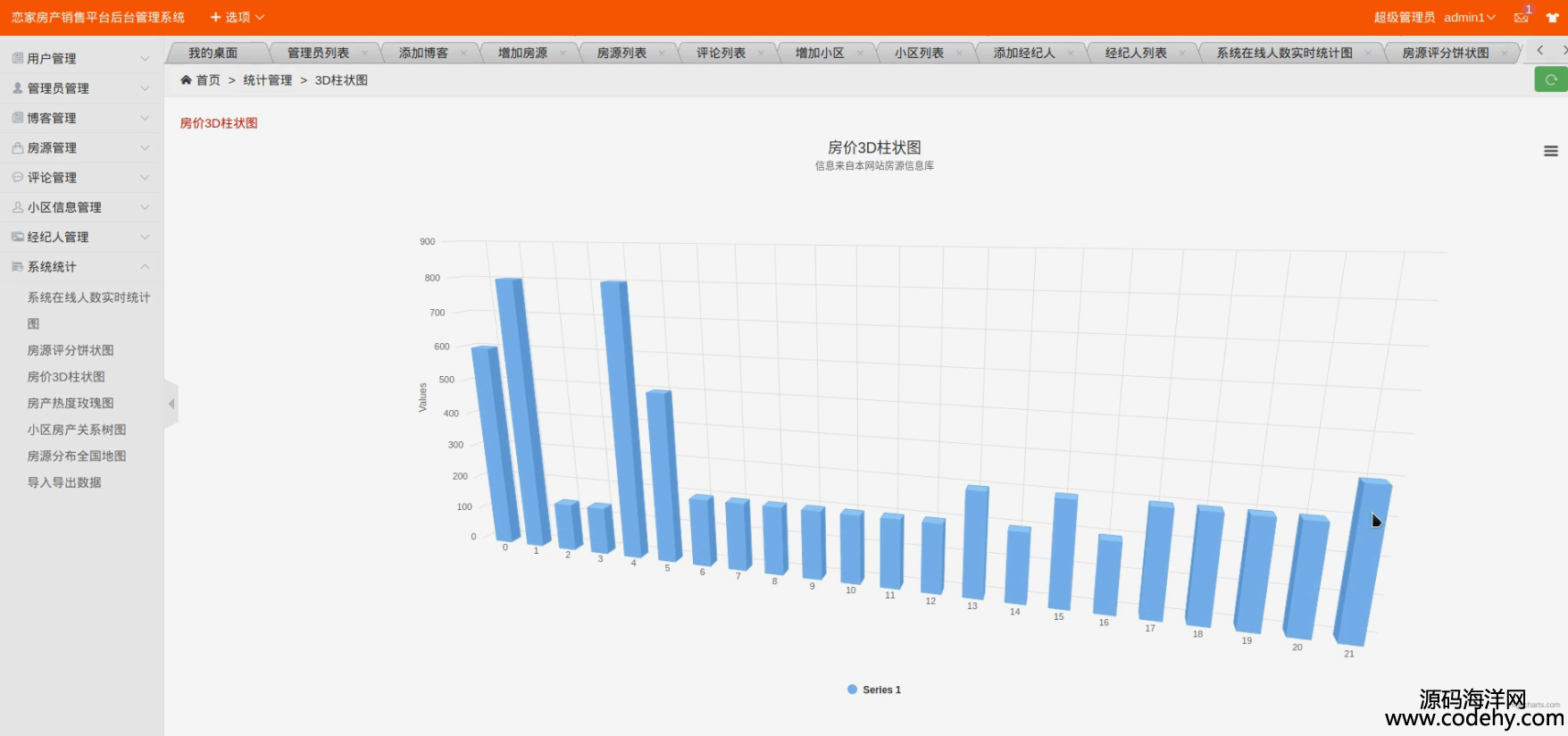Expand the 小区信息管理 menu
The width and height of the screenshot is (1568, 736).
point(81,206)
